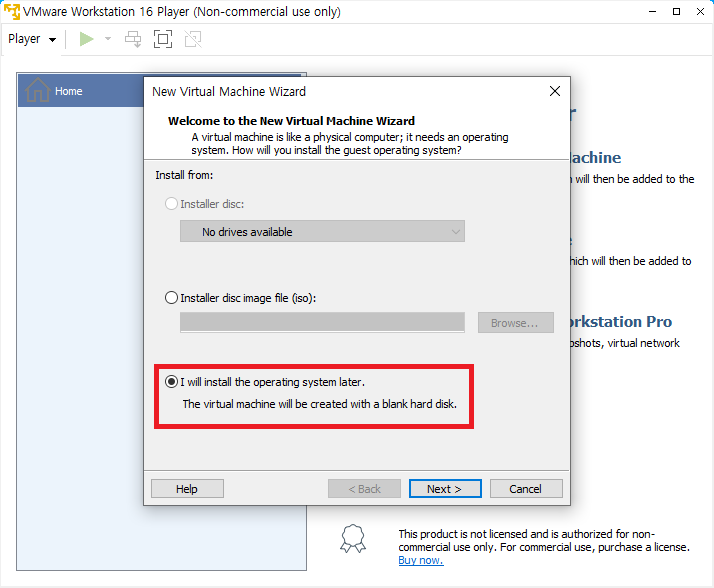Click the < Back button
Screen dimensions: 714x588
364,489
